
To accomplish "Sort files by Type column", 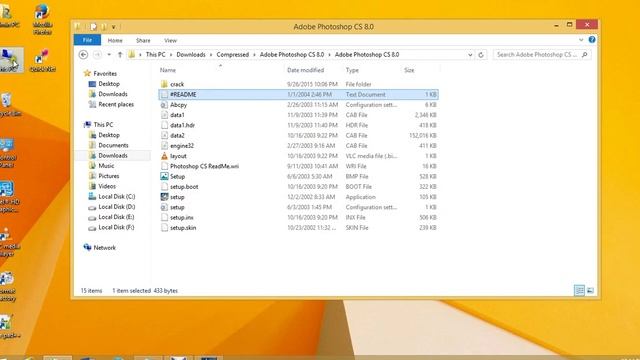I will coord(352,70).
